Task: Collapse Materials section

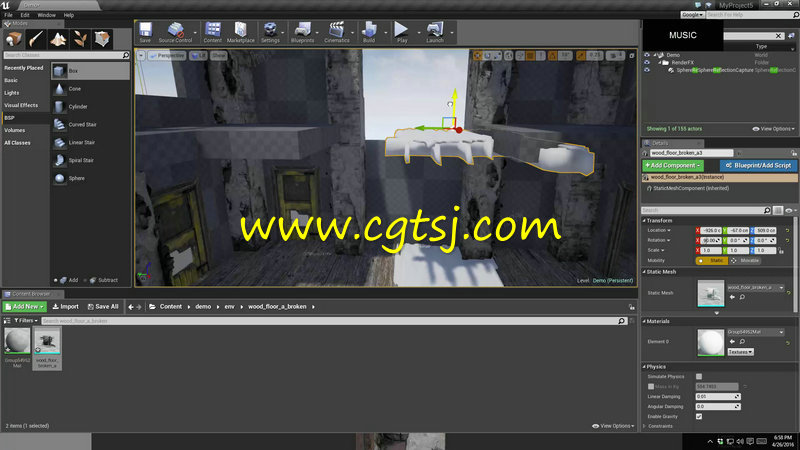Action: [x=644, y=321]
